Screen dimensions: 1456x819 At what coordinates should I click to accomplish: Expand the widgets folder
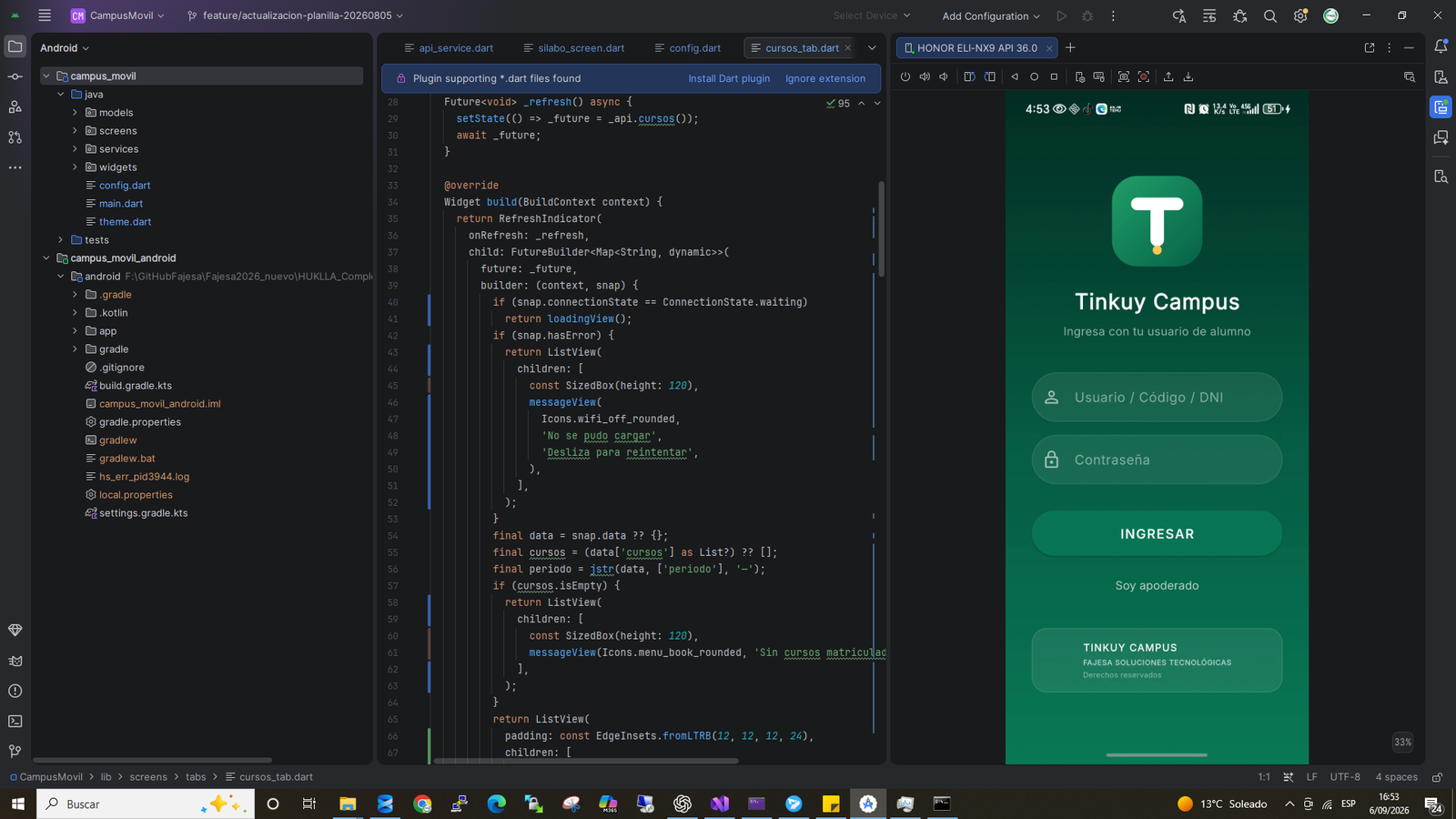[76, 167]
